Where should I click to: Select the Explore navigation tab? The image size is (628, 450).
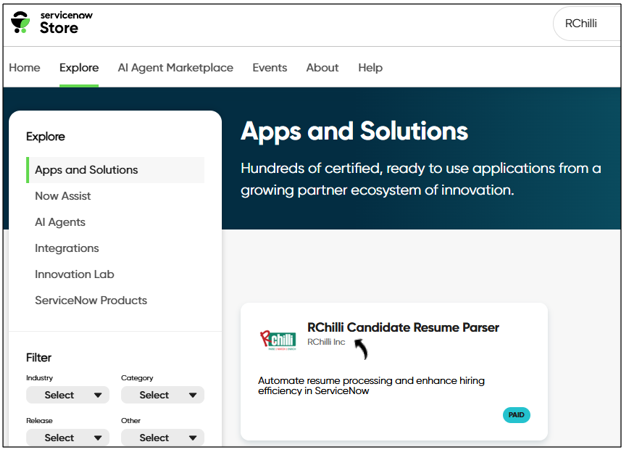pos(79,68)
